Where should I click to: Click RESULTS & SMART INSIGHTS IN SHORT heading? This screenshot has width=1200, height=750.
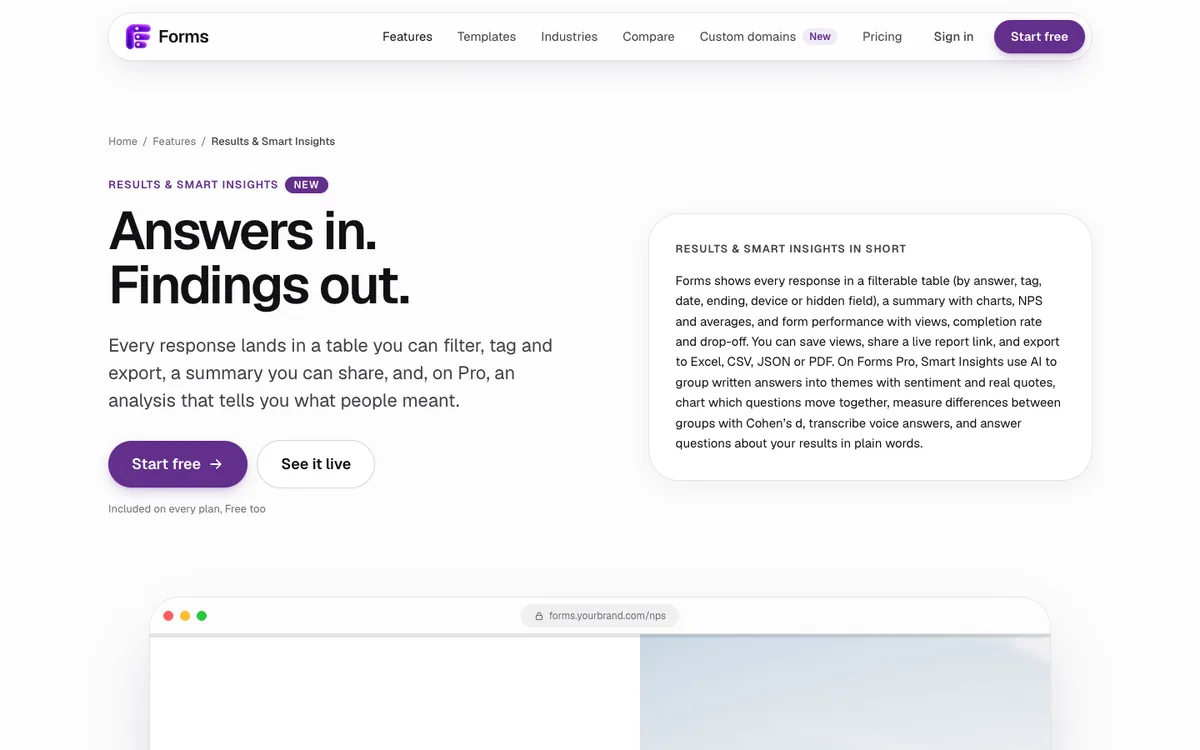(x=791, y=249)
